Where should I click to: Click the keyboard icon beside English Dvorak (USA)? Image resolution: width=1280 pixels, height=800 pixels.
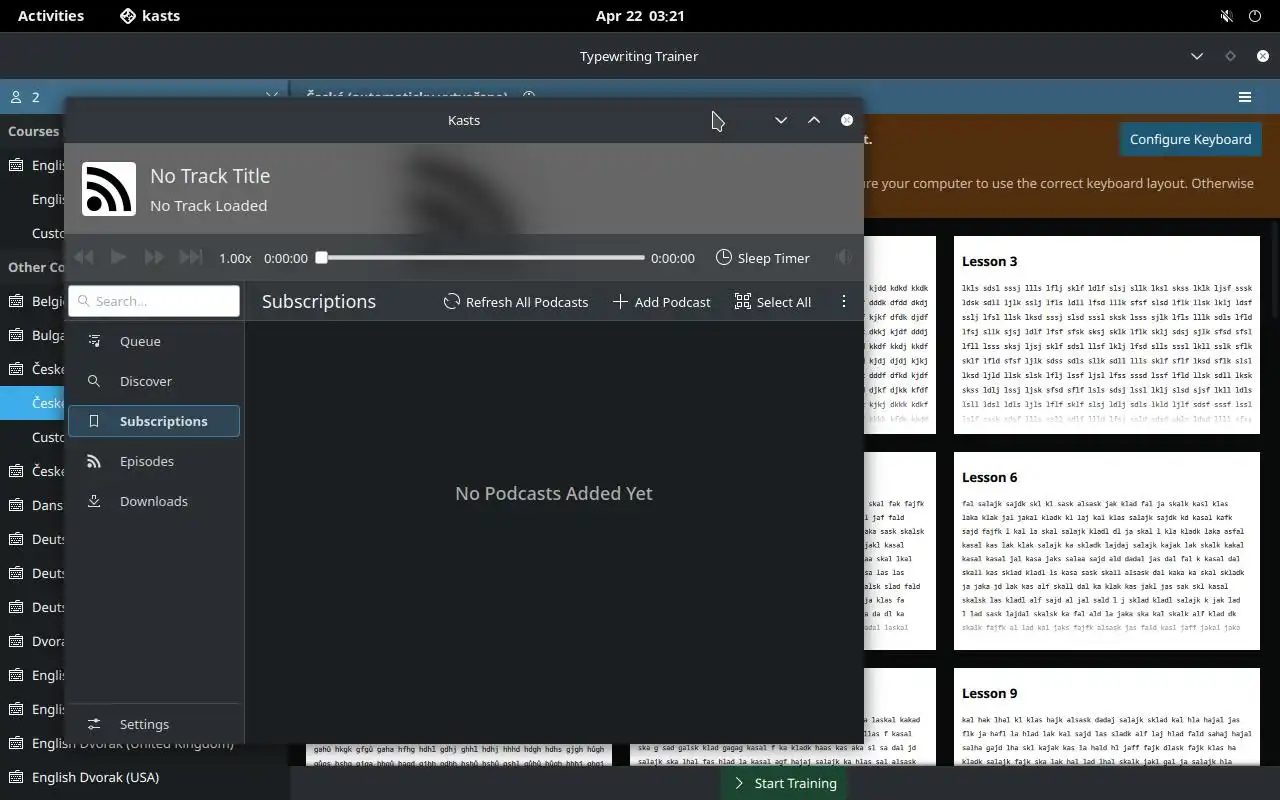tap(15, 777)
